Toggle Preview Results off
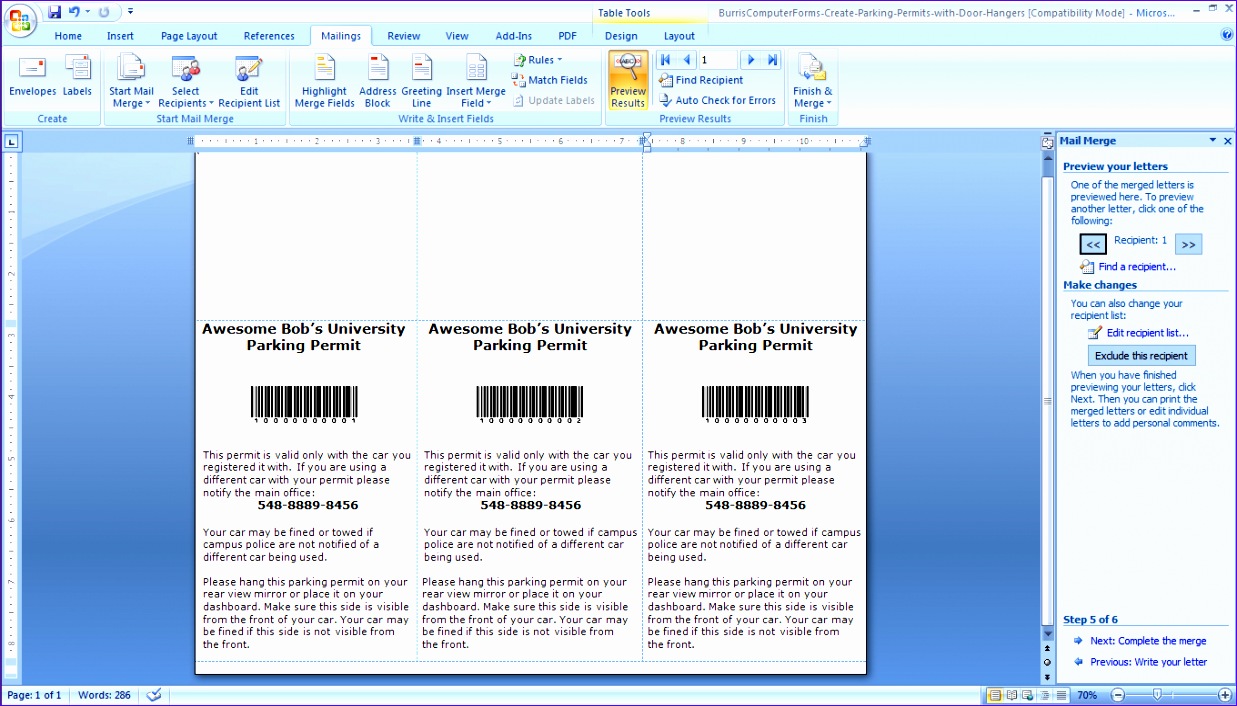This screenshot has height=706, width=1237. (x=628, y=80)
